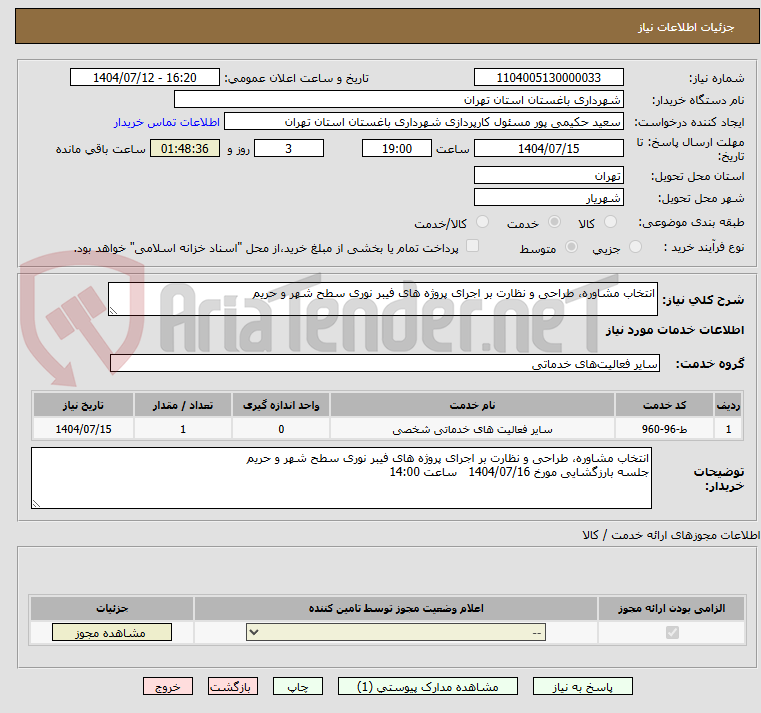Click the اطلاعات خدمات مورد نیاز section heading
Screen dimensions: 761x713
[x=675, y=330]
